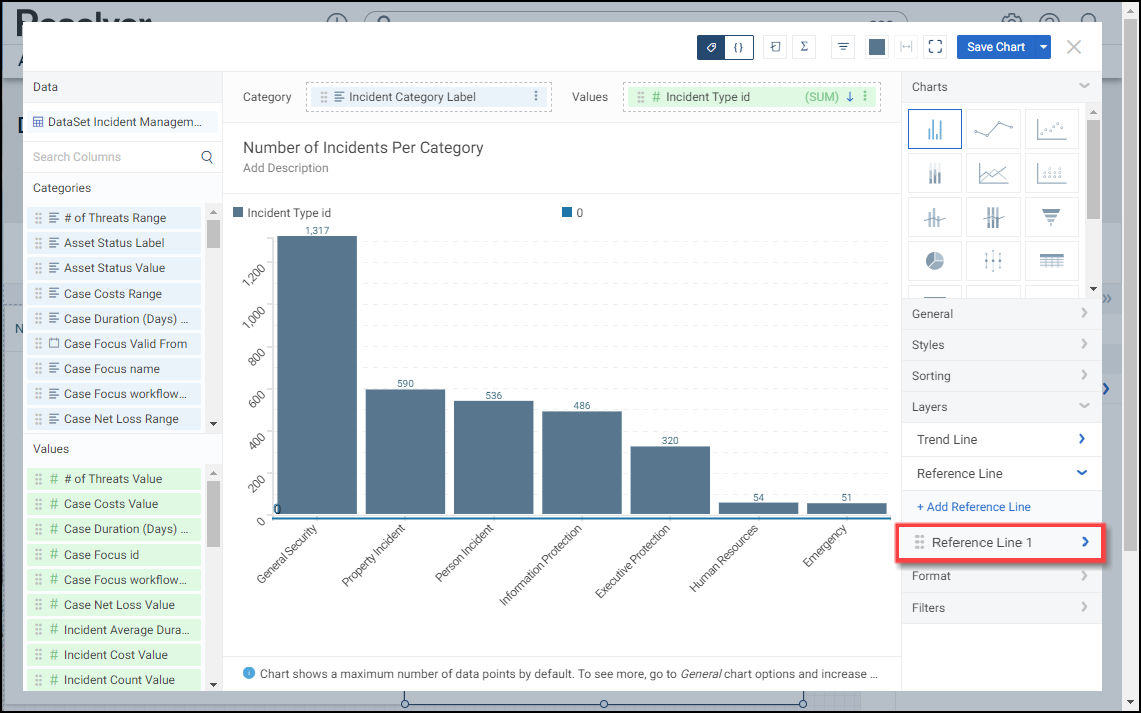Select the table chart type
Screen dimensions: 1141x713
click(1051, 260)
